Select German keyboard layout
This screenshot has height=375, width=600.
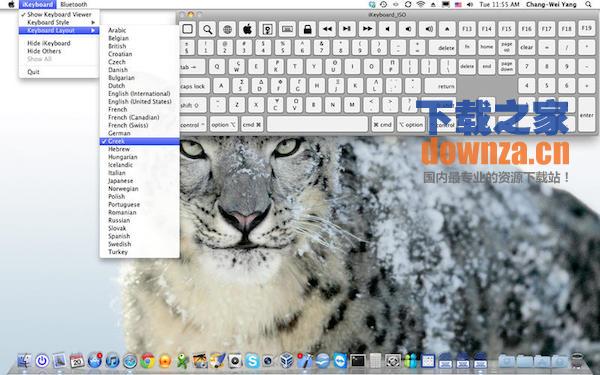click(139, 133)
